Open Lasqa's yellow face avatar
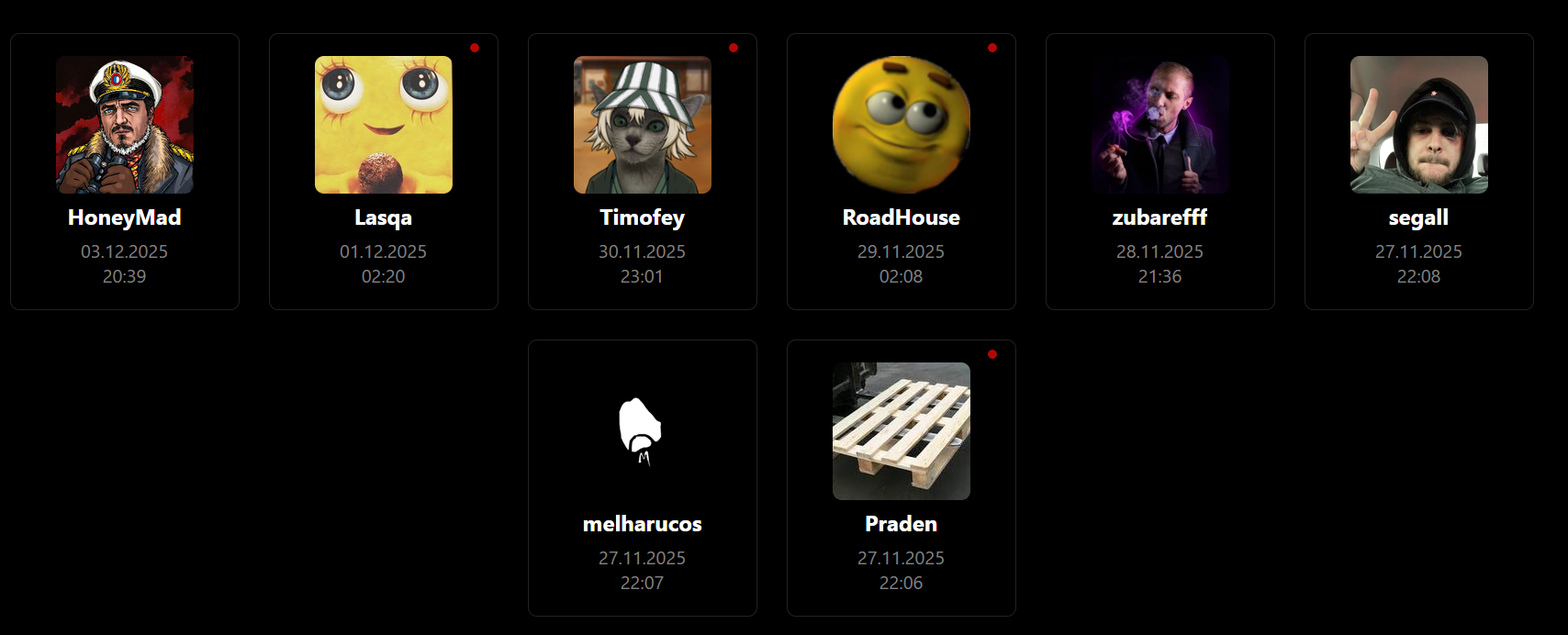Viewport: 1568px width, 635px height. 384,125
